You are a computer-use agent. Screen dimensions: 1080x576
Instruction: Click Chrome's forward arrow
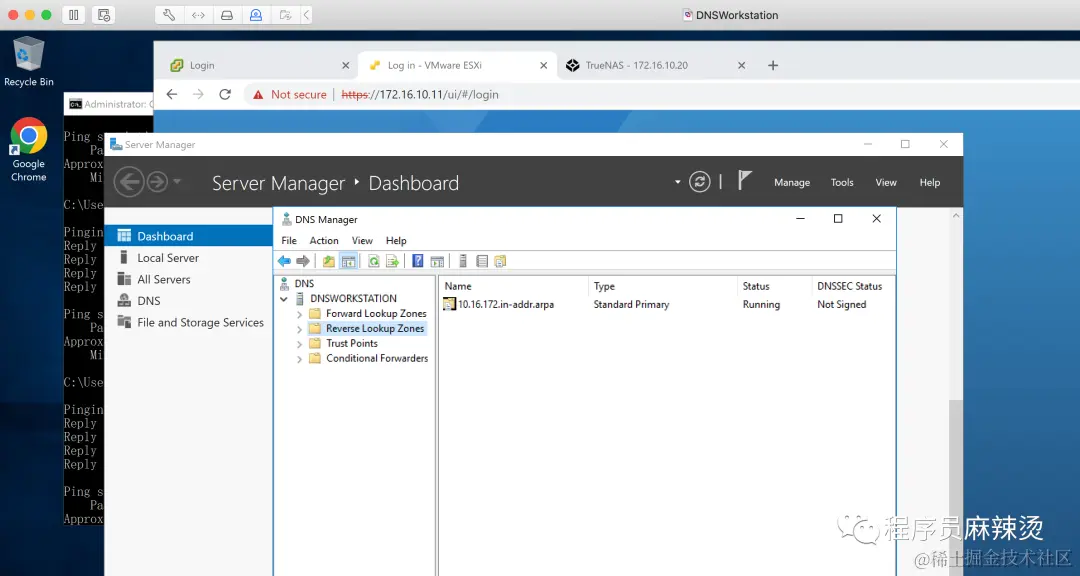tap(198, 94)
